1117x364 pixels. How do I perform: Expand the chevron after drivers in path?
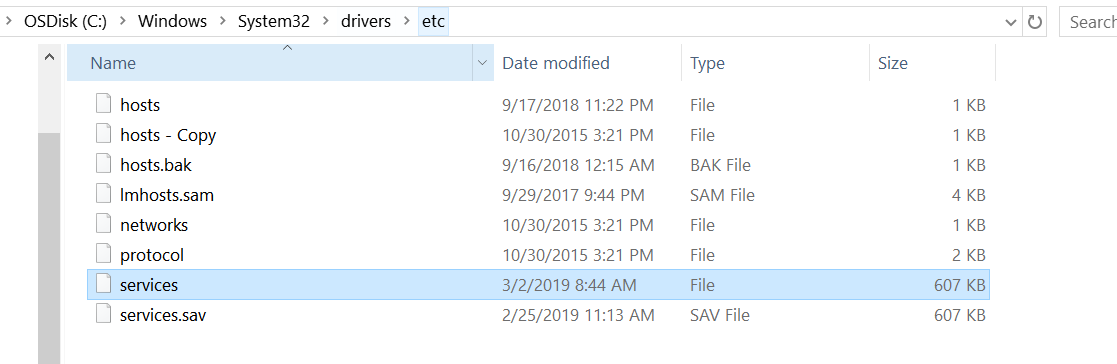click(407, 21)
